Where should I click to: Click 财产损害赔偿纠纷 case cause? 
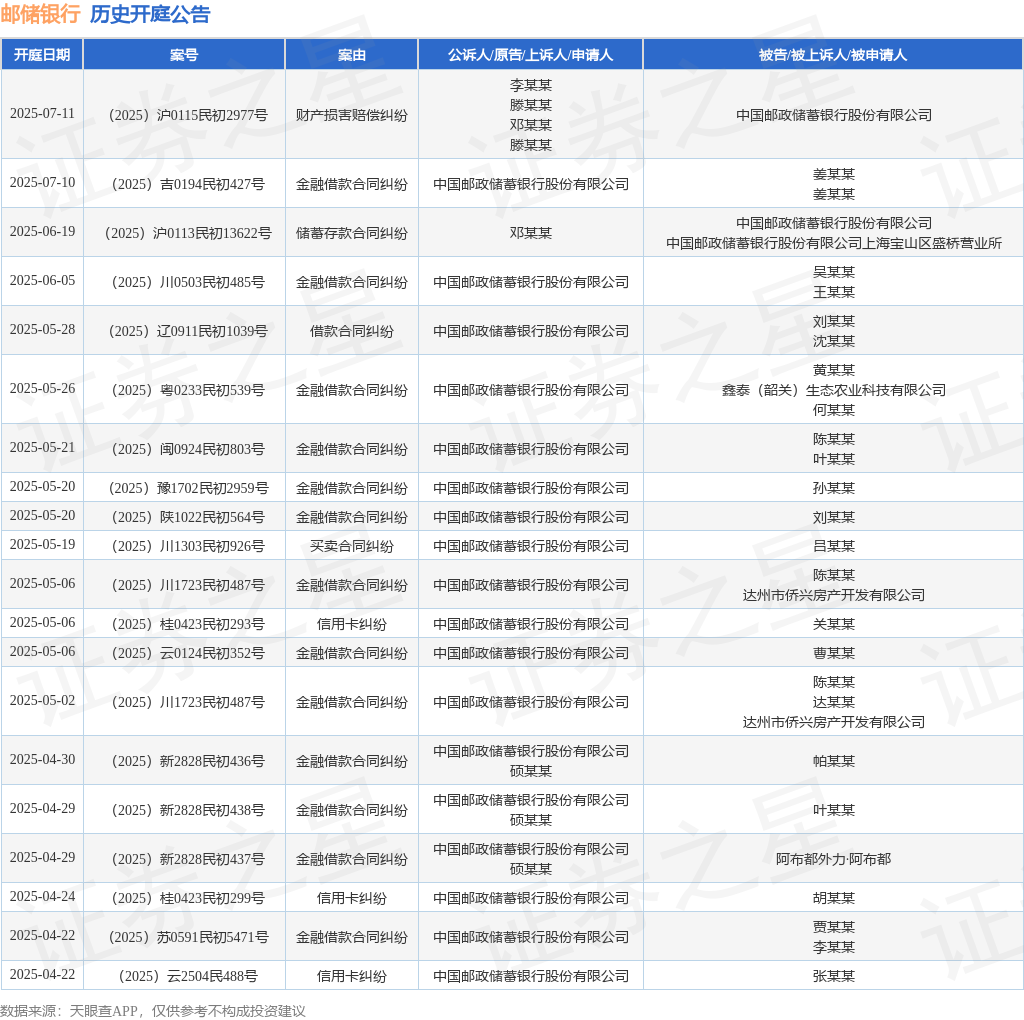pos(351,115)
